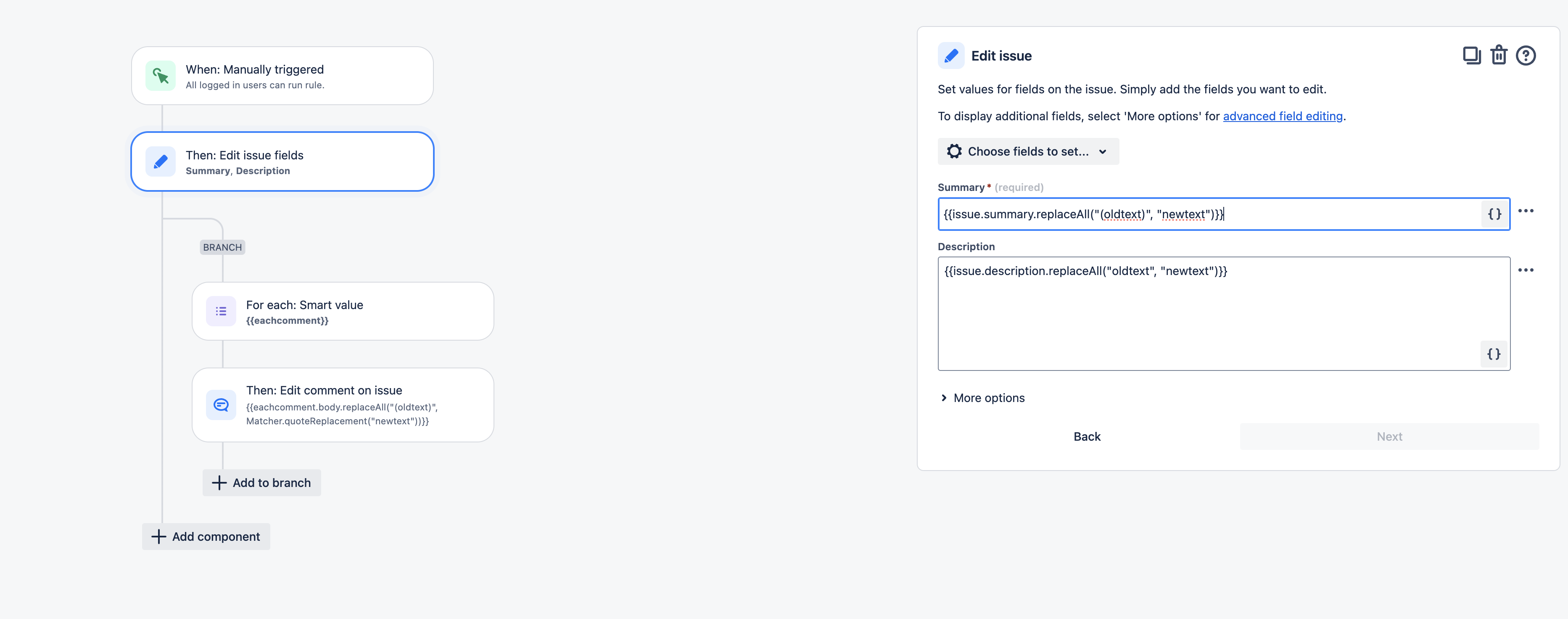Screen dimensions: 1568x619
Task: Insert smart value in Description field
Action: tap(1493, 354)
